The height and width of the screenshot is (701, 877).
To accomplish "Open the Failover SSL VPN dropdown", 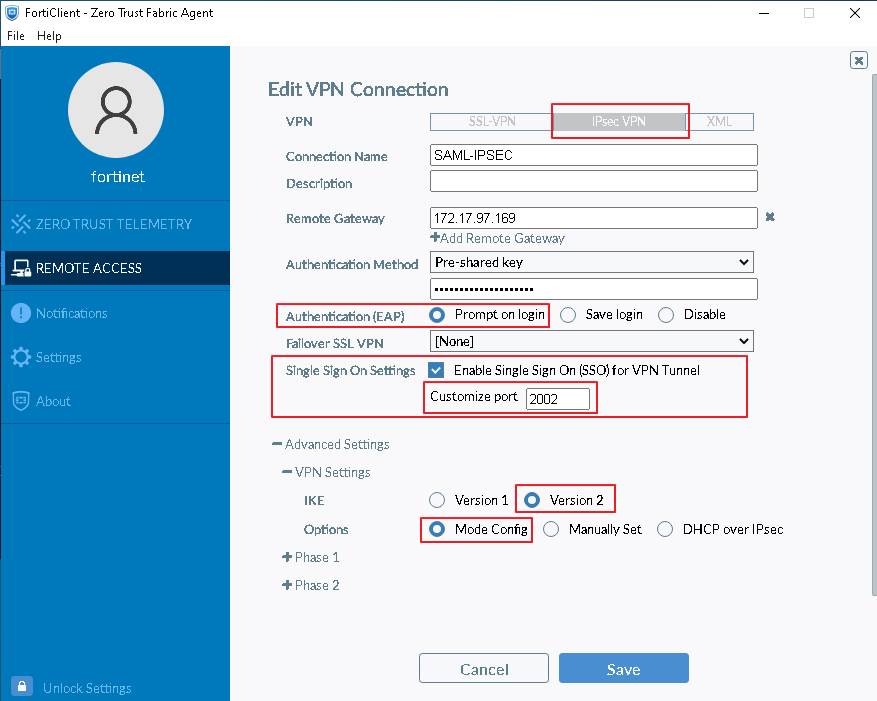I will pos(592,341).
